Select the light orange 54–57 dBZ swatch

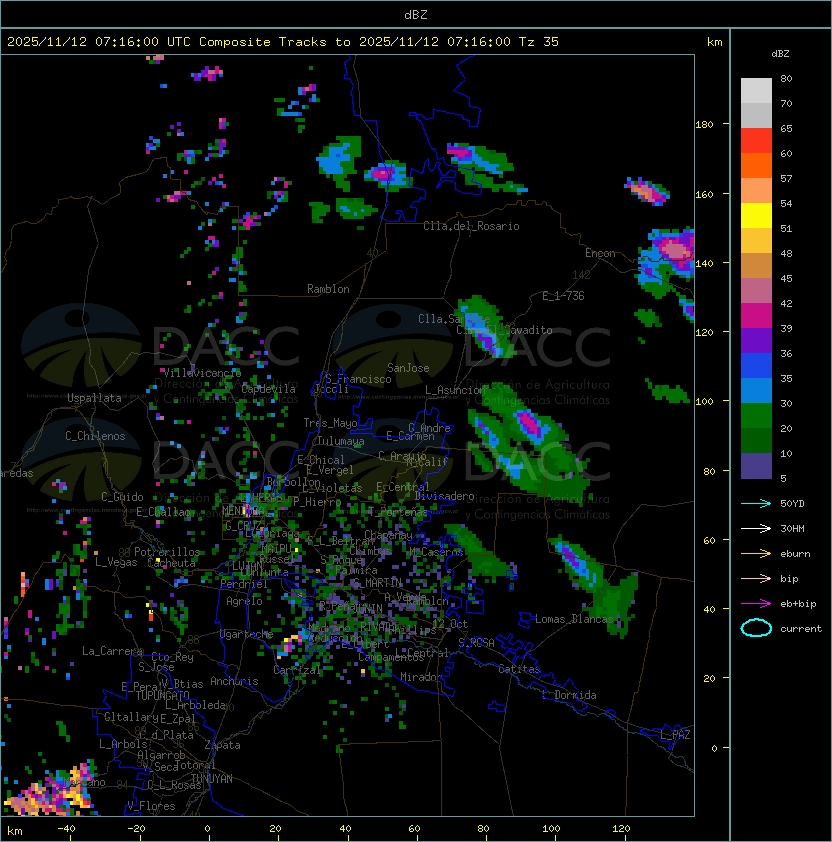coord(756,191)
